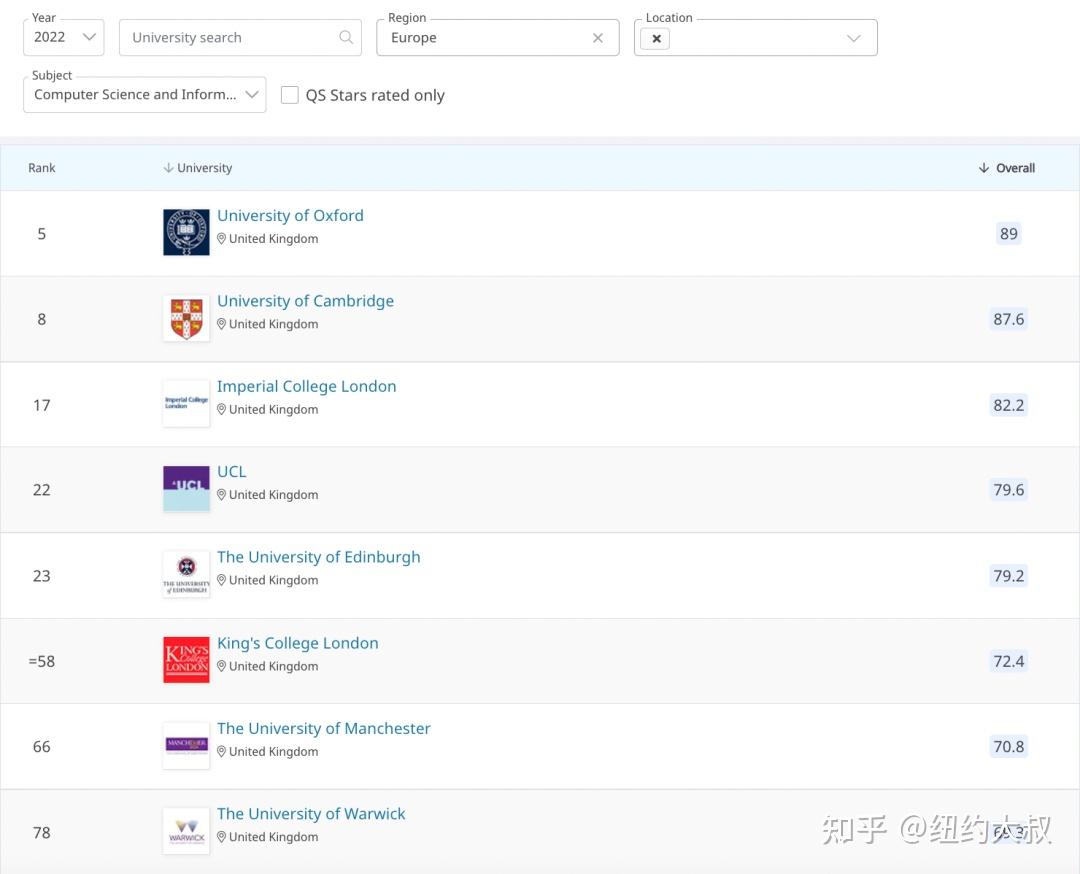
Task: Click the University of Warwick logo
Action: click(186, 830)
